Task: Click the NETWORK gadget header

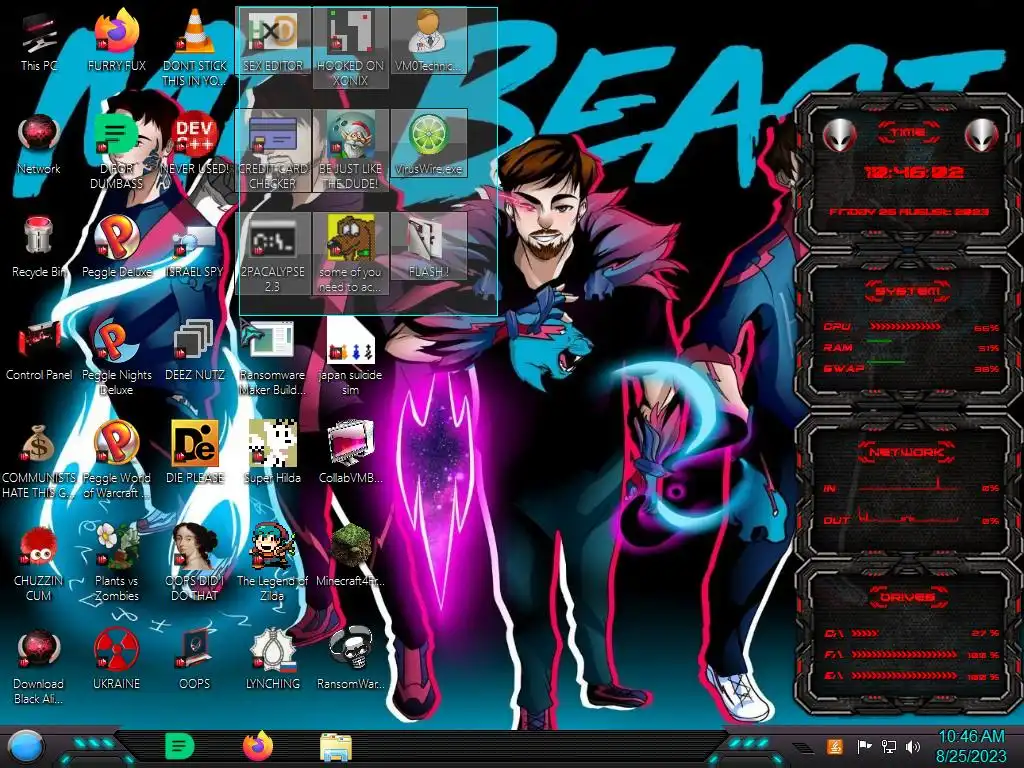Action: (908, 451)
